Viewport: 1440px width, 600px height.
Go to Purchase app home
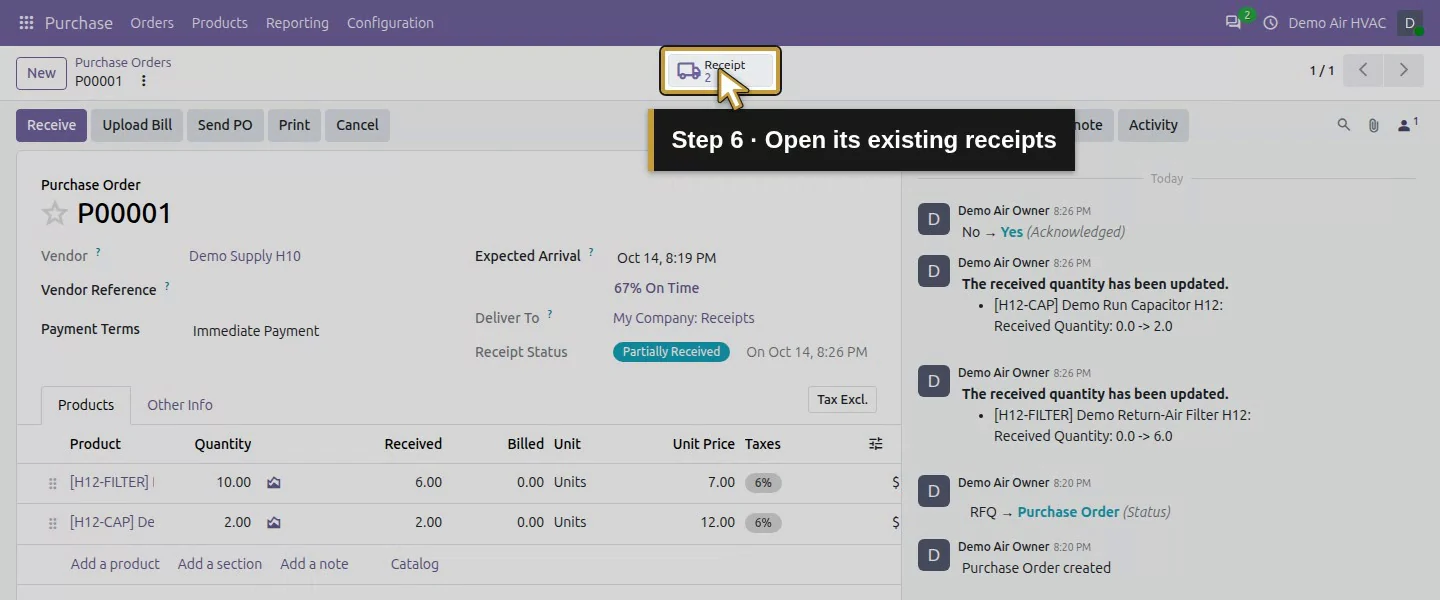pos(79,22)
